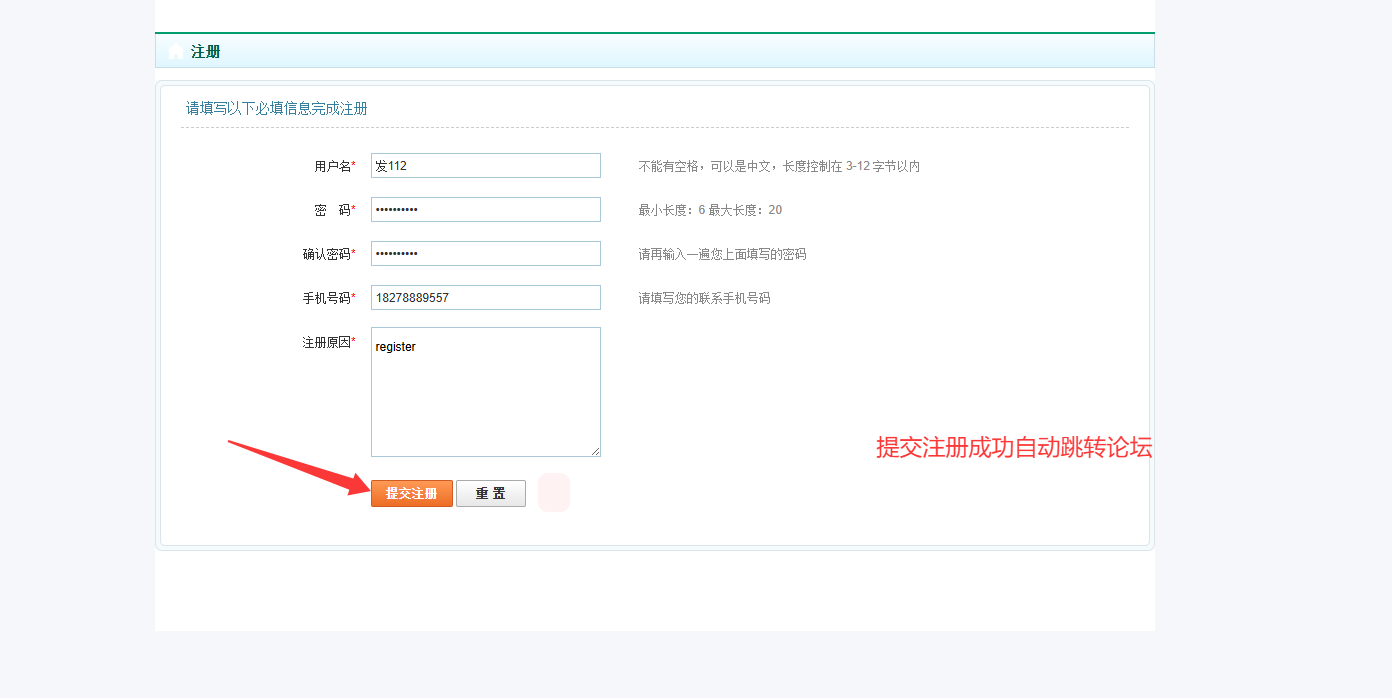Image resolution: width=1392 pixels, height=698 pixels.
Task: Click the 注册原因 textarea resize handle
Action: (x=595, y=451)
